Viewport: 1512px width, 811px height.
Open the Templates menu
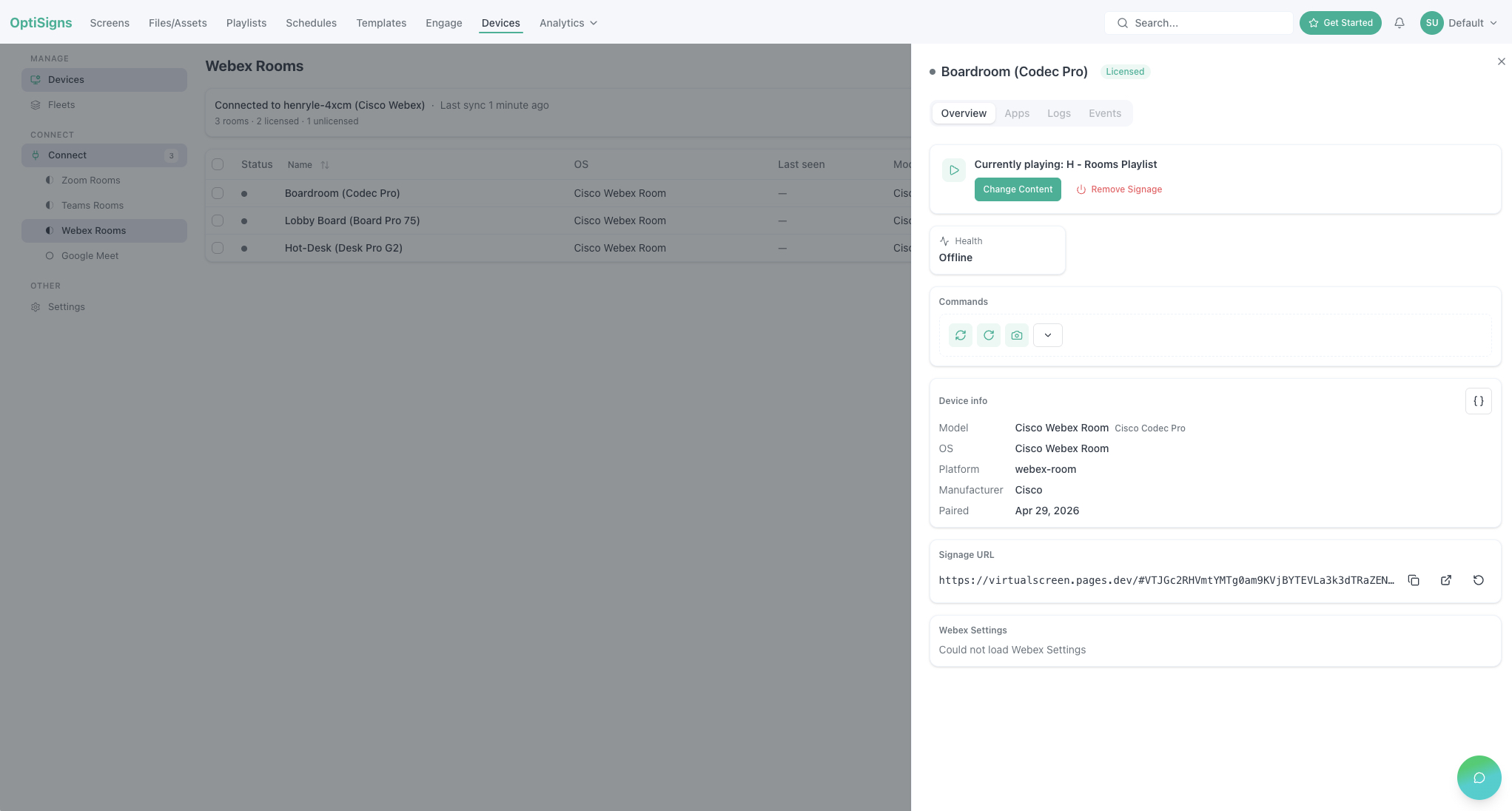[381, 23]
